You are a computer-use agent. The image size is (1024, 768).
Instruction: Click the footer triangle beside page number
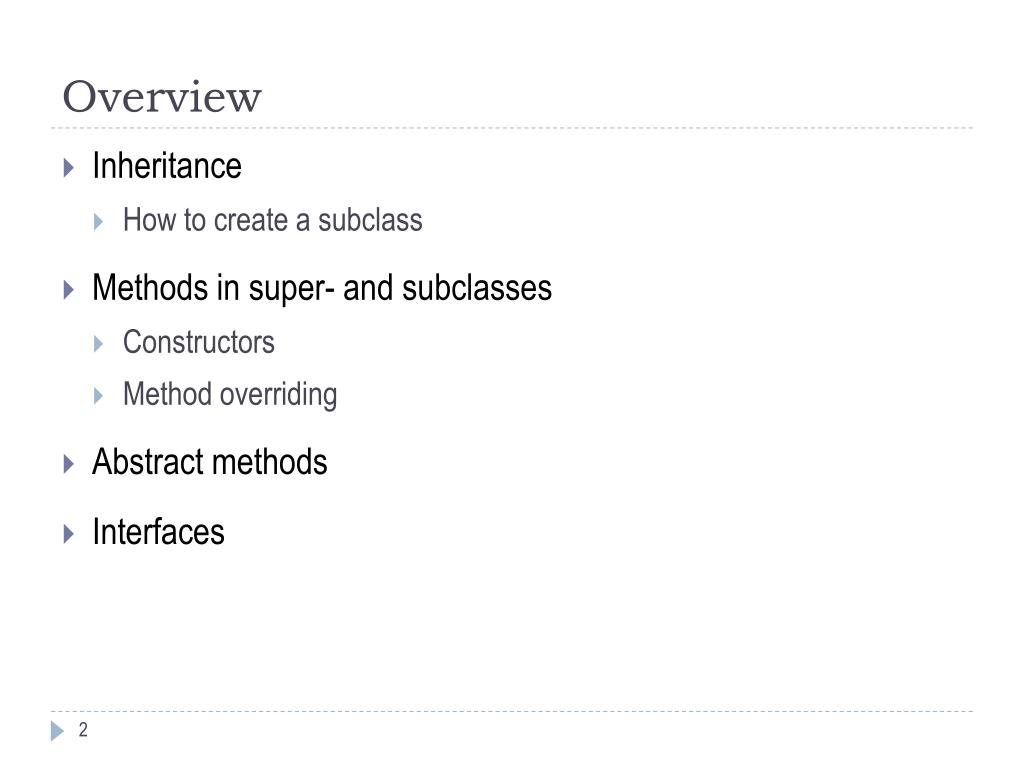(x=57, y=731)
